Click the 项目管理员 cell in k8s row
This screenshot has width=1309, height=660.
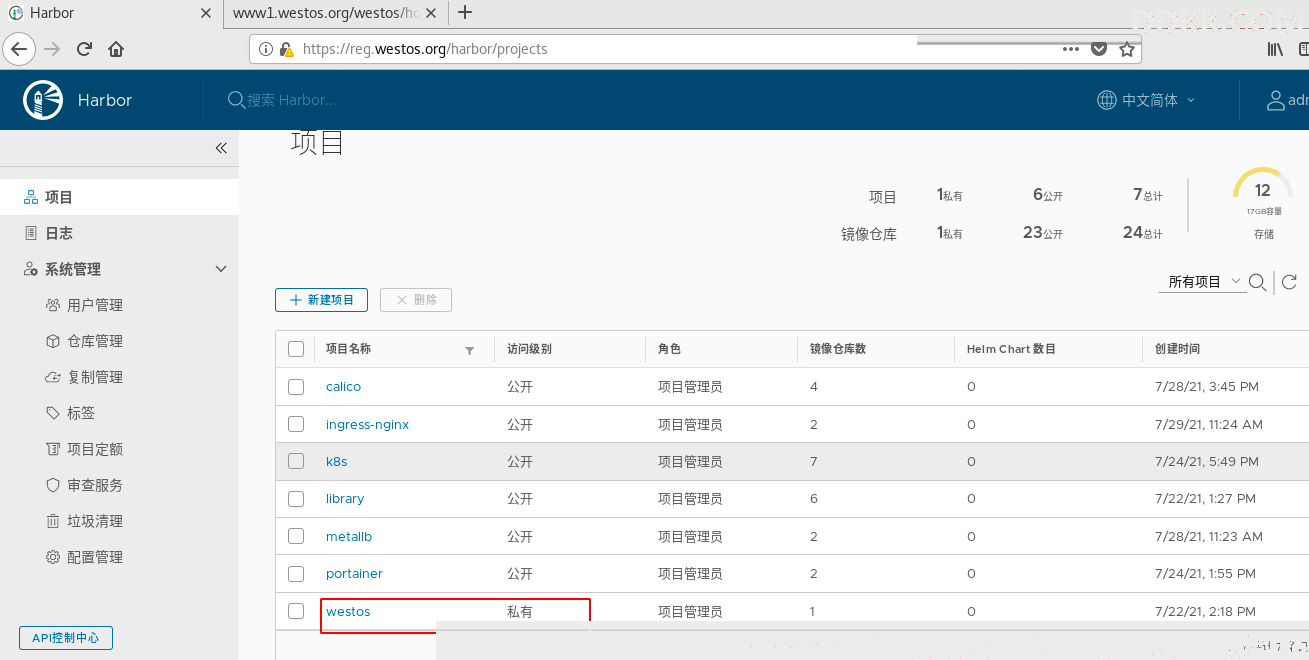[x=690, y=462]
